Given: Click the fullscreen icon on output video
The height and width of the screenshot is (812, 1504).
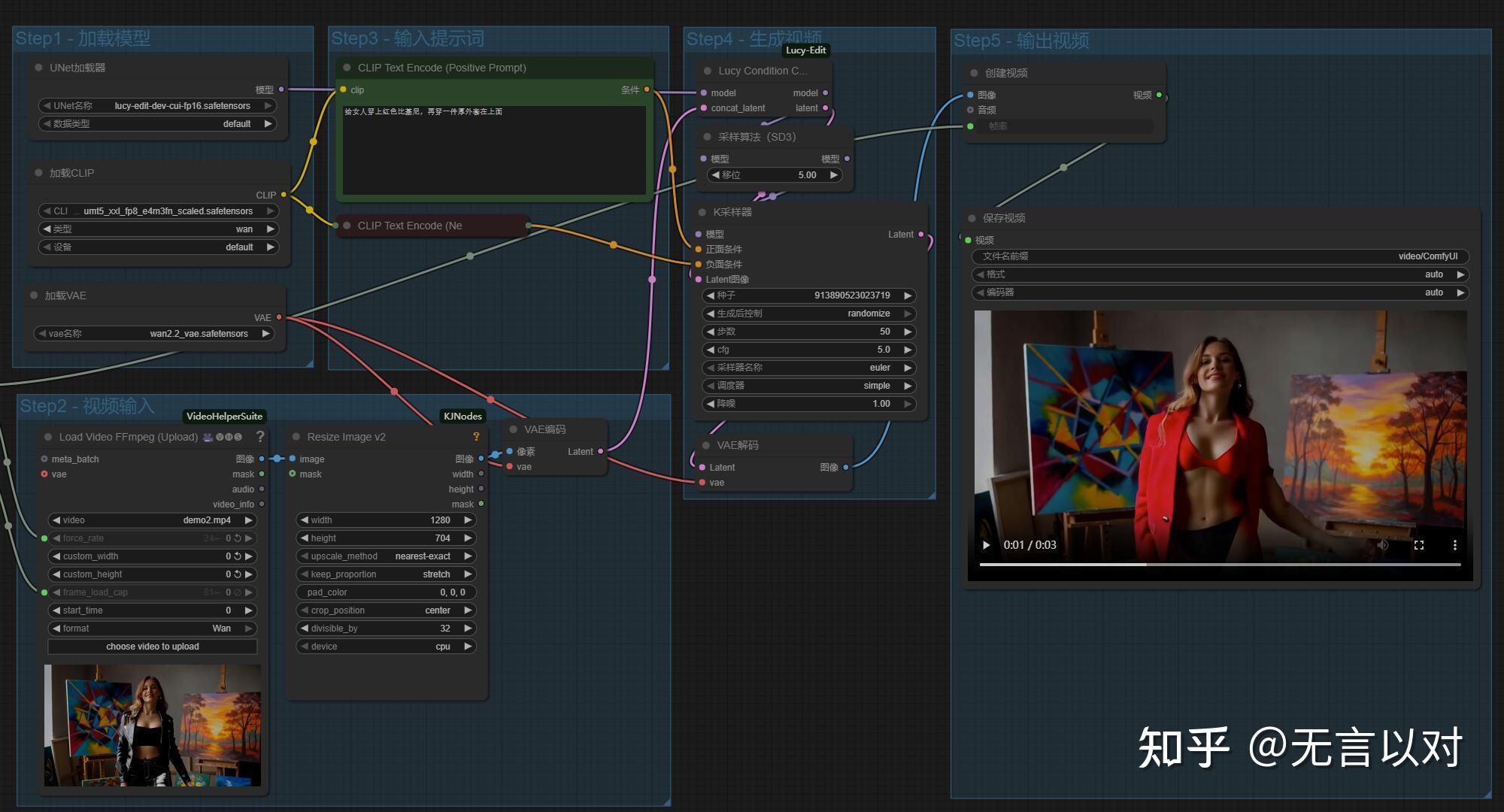Looking at the screenshot, I should coord(1418,545).
